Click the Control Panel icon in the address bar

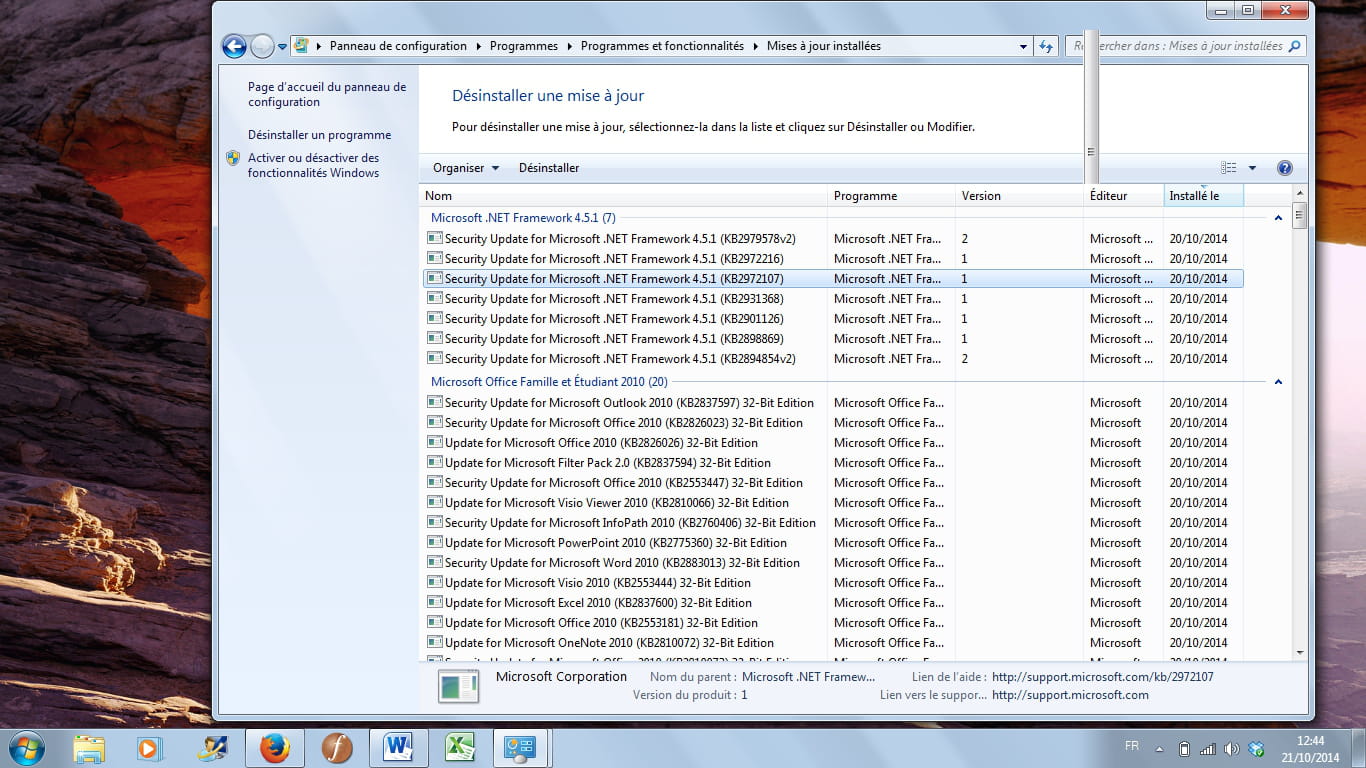(301, 45)
